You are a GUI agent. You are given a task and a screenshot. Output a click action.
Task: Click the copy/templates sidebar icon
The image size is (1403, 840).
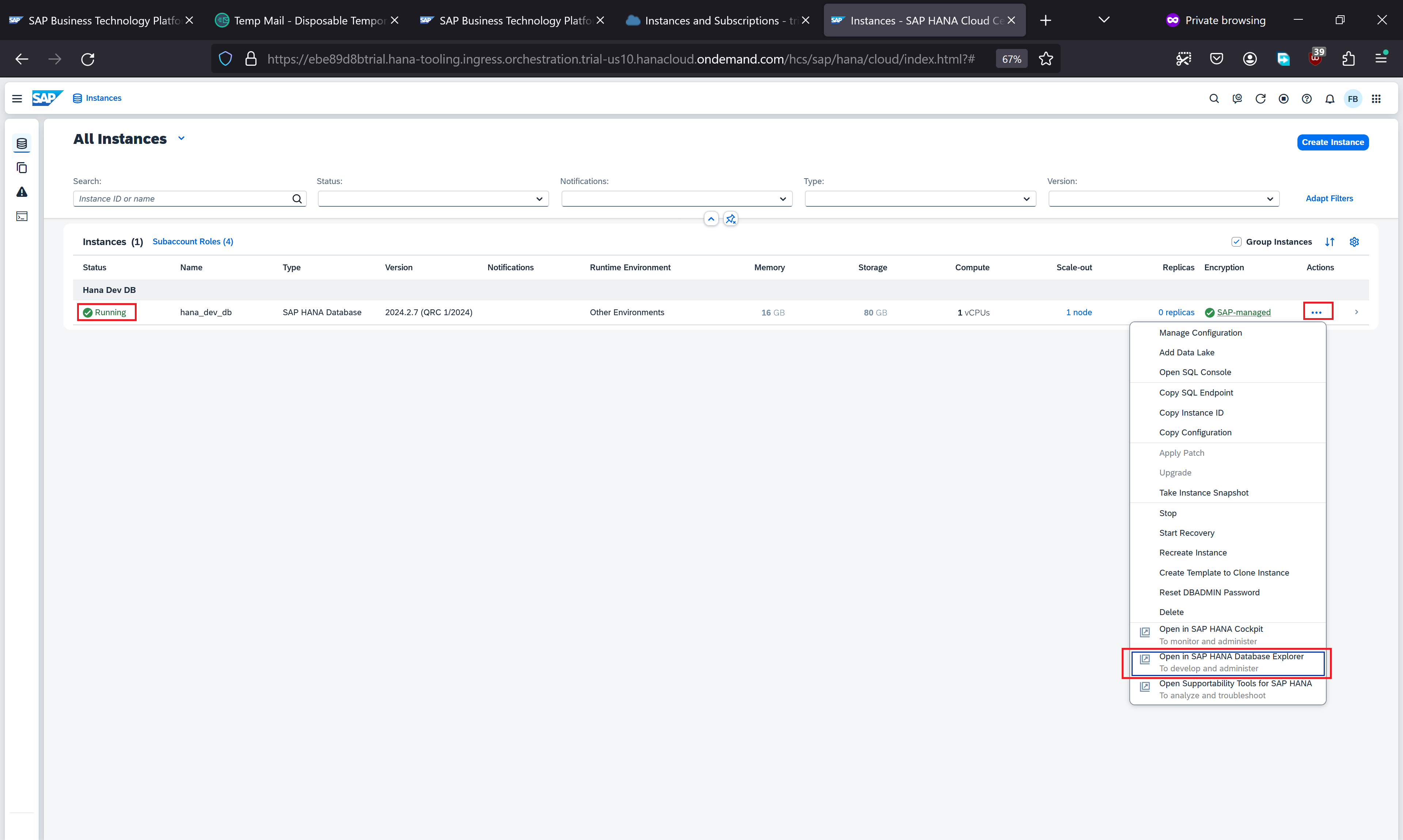22,168
